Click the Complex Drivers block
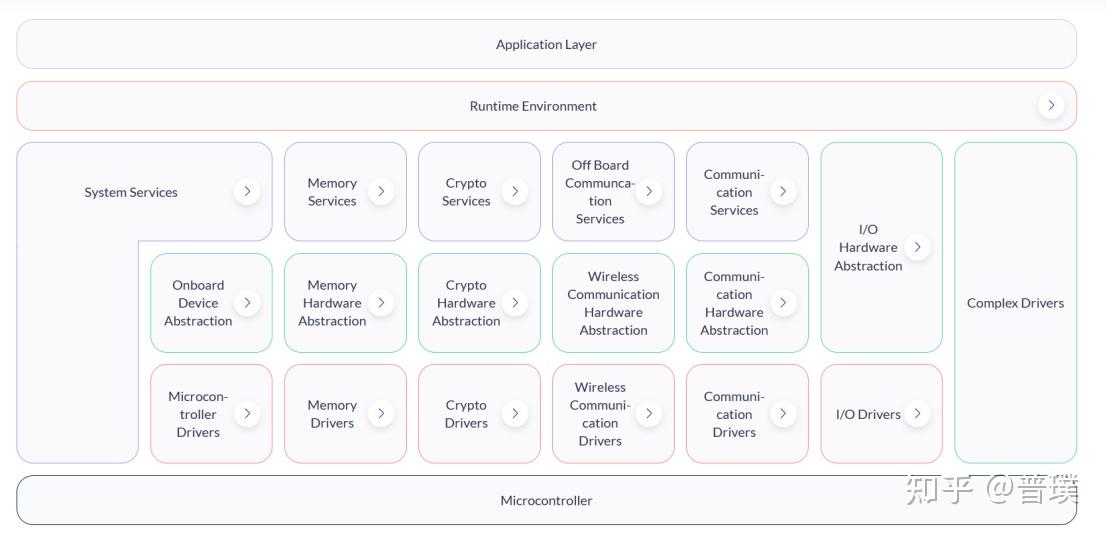This screenshot has height=536, width=1108. 1015,302
